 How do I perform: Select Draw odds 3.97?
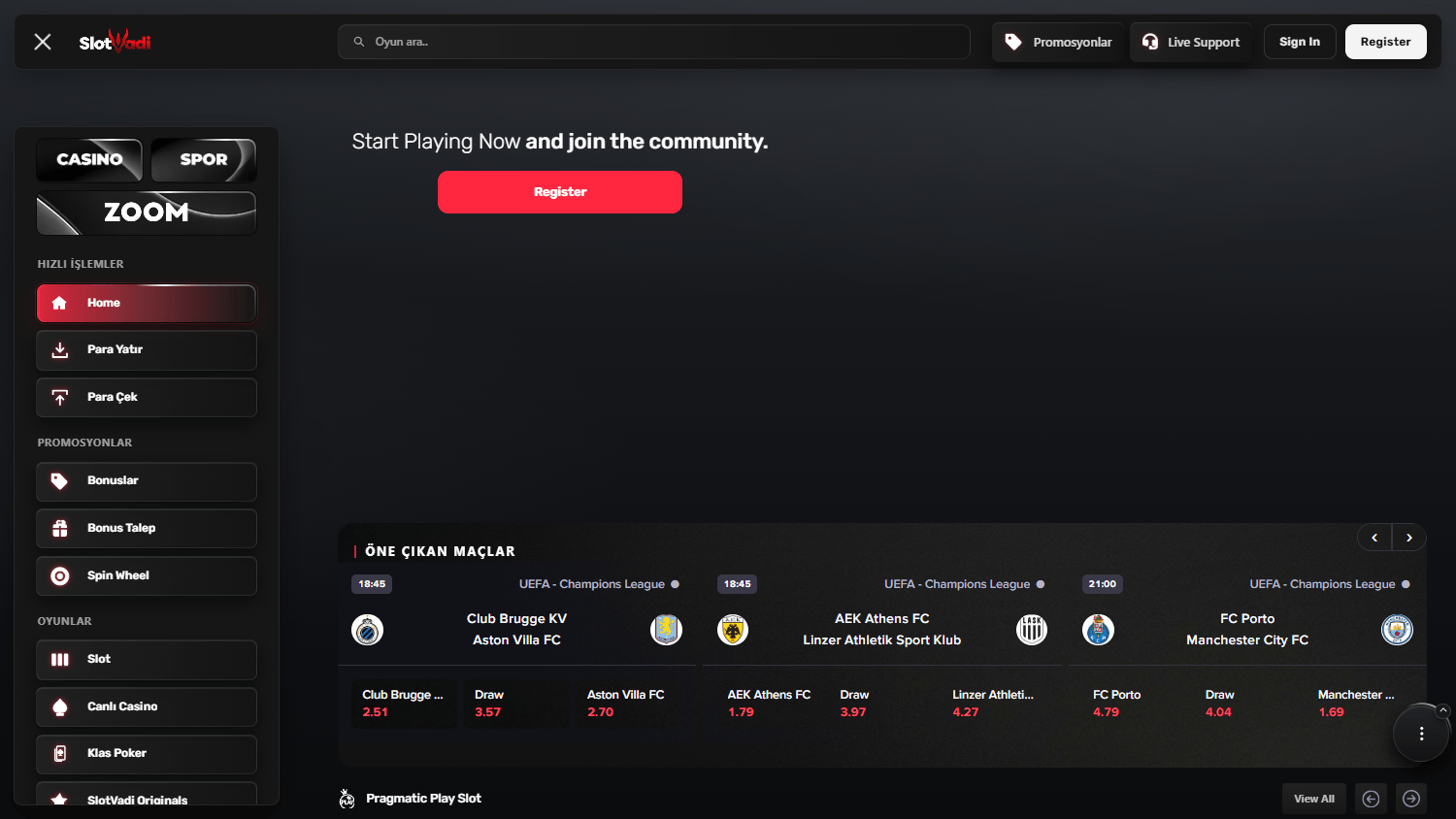pos(881,704)
